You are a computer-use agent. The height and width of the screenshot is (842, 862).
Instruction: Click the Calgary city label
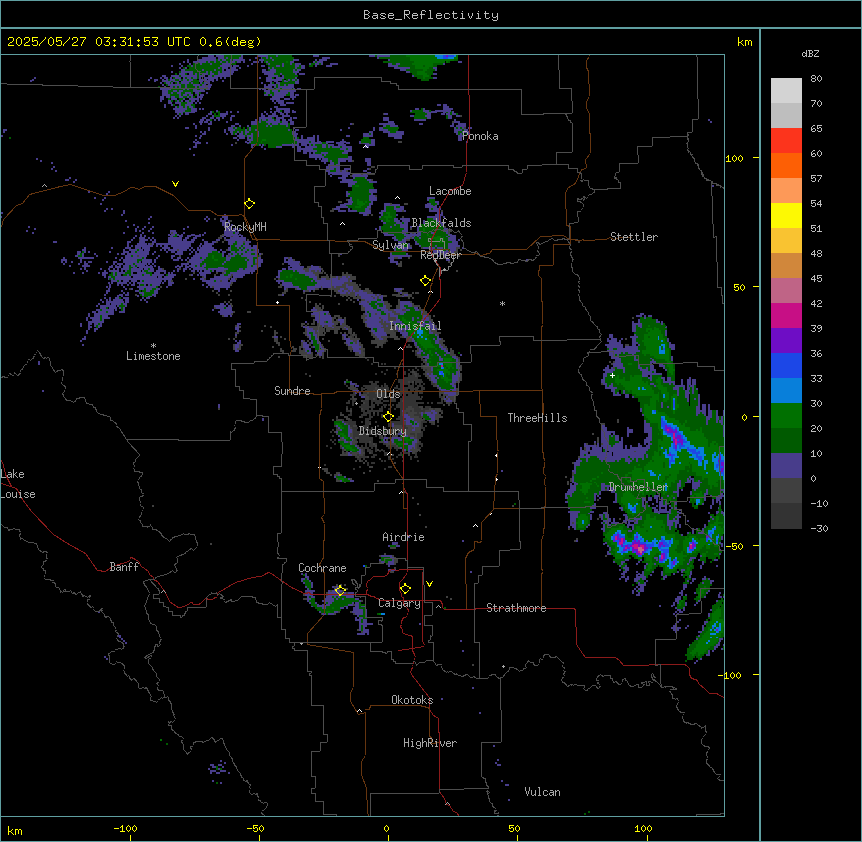pos(399,603)
